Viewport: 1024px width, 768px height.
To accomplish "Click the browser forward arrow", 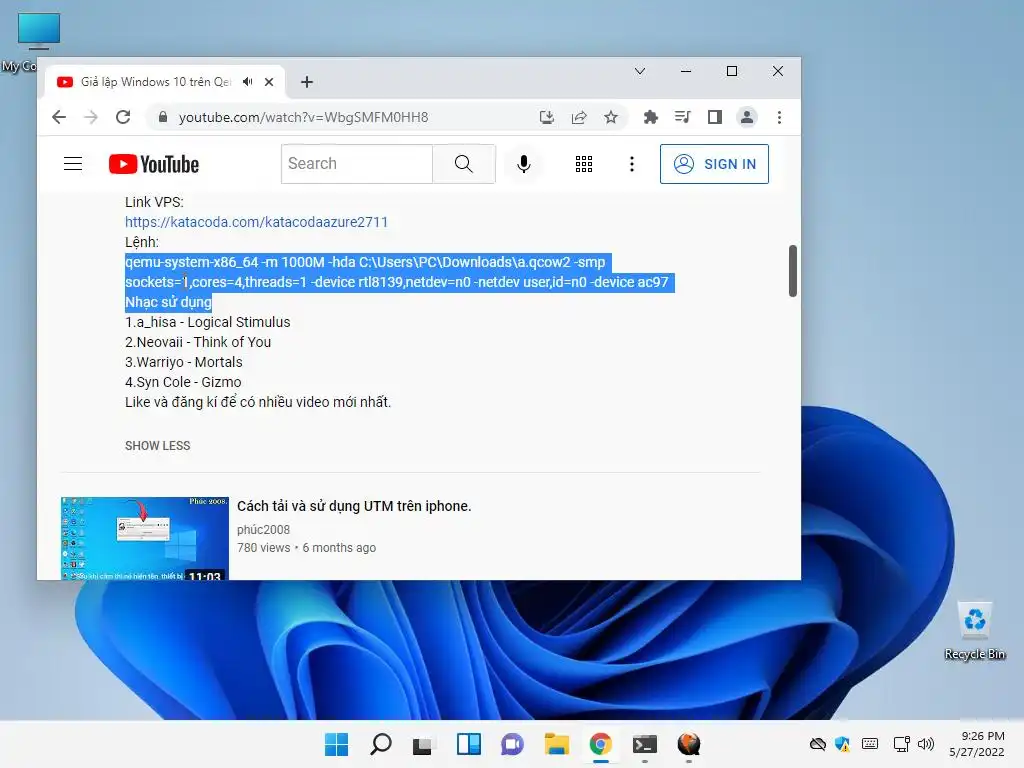I will tap(91, 117).
